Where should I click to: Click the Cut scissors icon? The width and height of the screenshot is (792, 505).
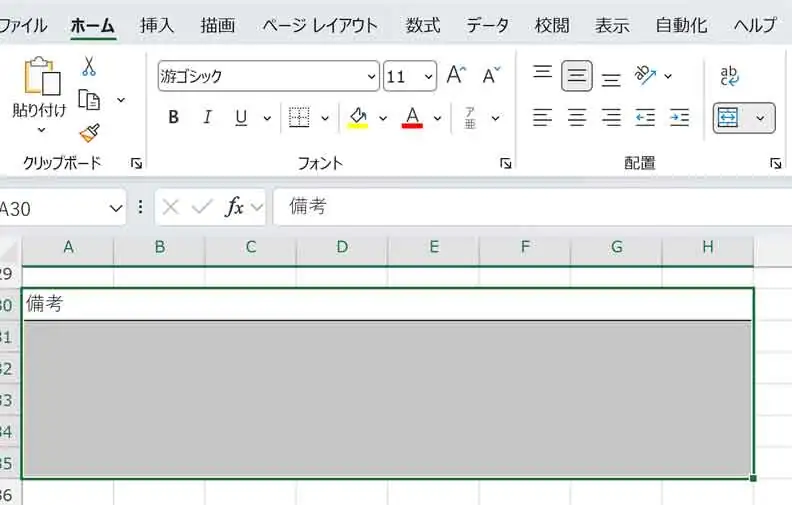pos(89,67)
